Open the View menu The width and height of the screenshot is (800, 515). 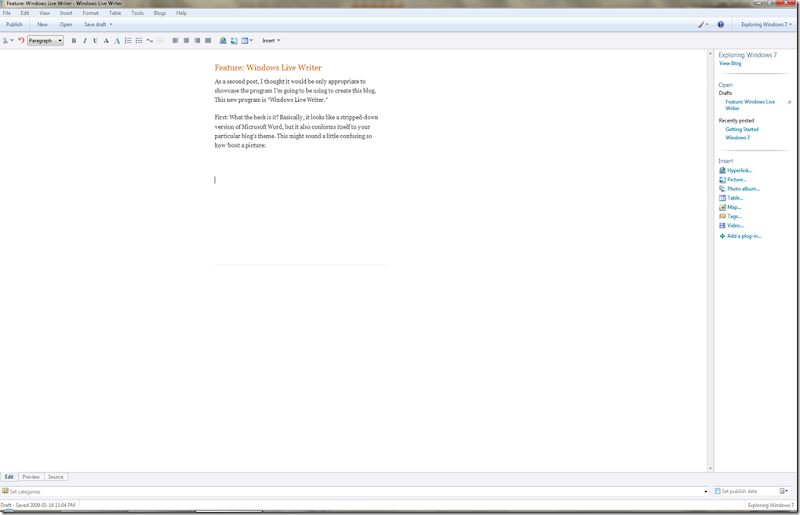pos(44,13)
